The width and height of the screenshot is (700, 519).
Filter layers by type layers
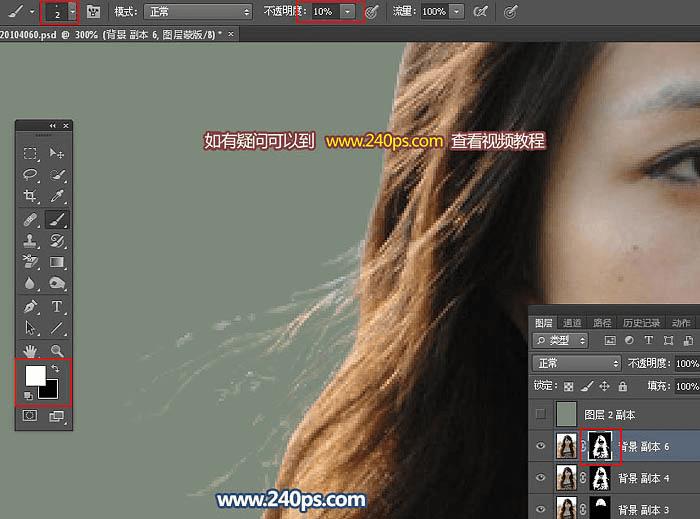click(648, 340)
